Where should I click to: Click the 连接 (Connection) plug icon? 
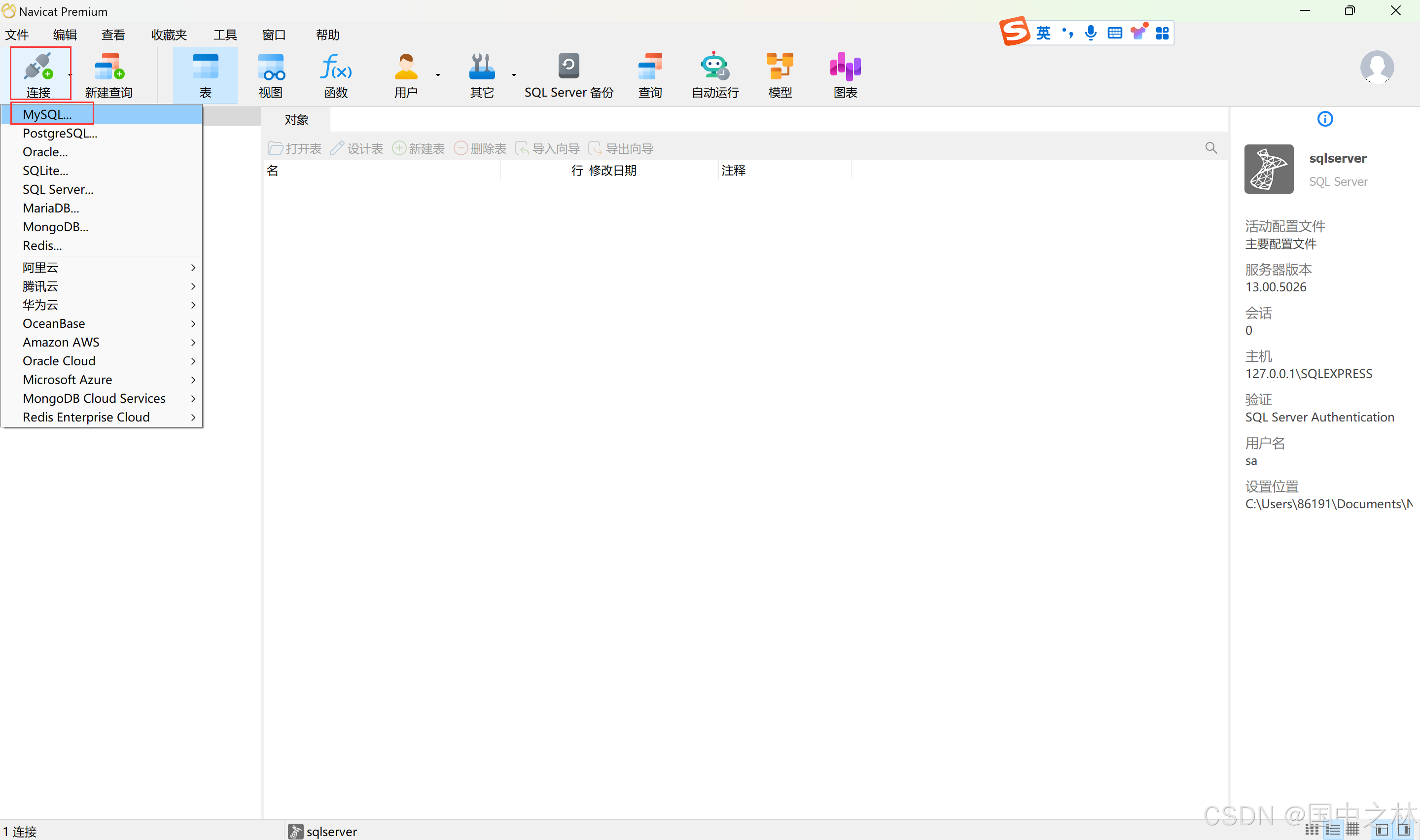38,67
